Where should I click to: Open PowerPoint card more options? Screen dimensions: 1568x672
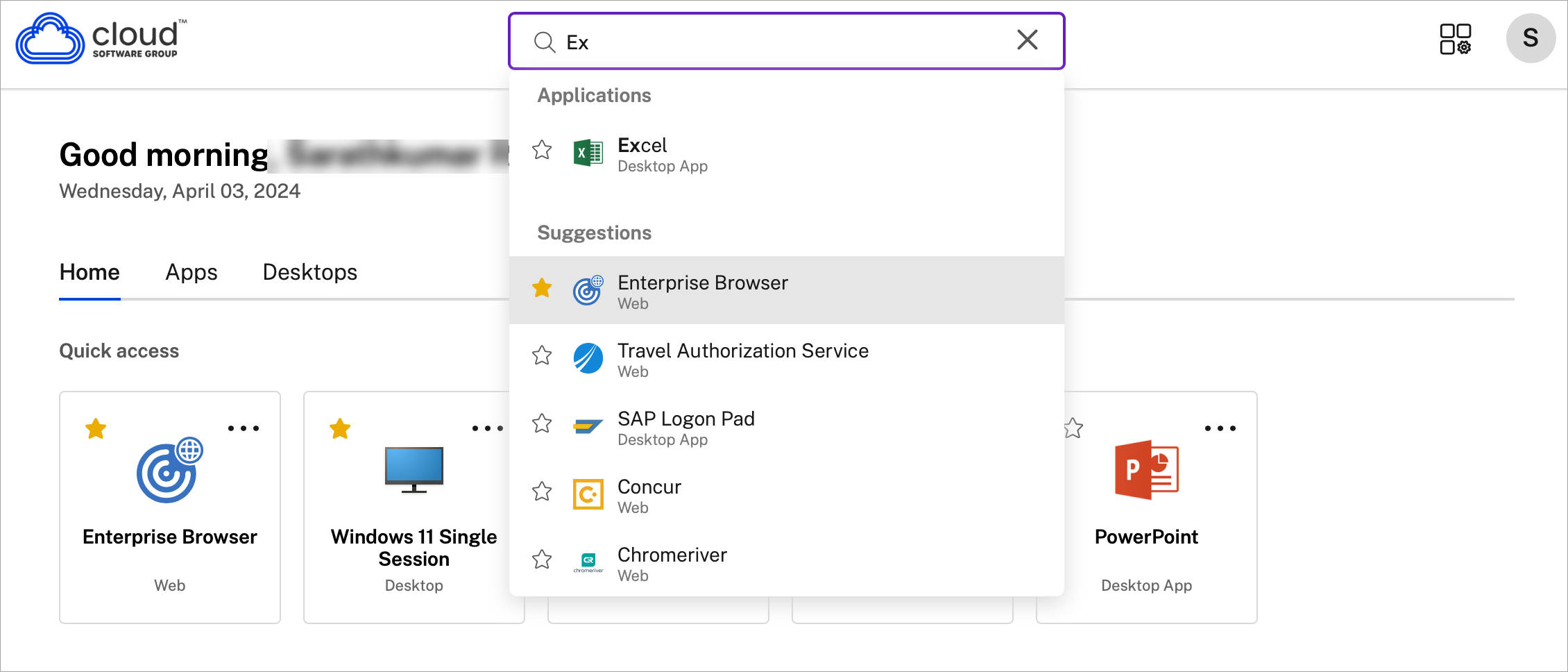pos(1220,428)
